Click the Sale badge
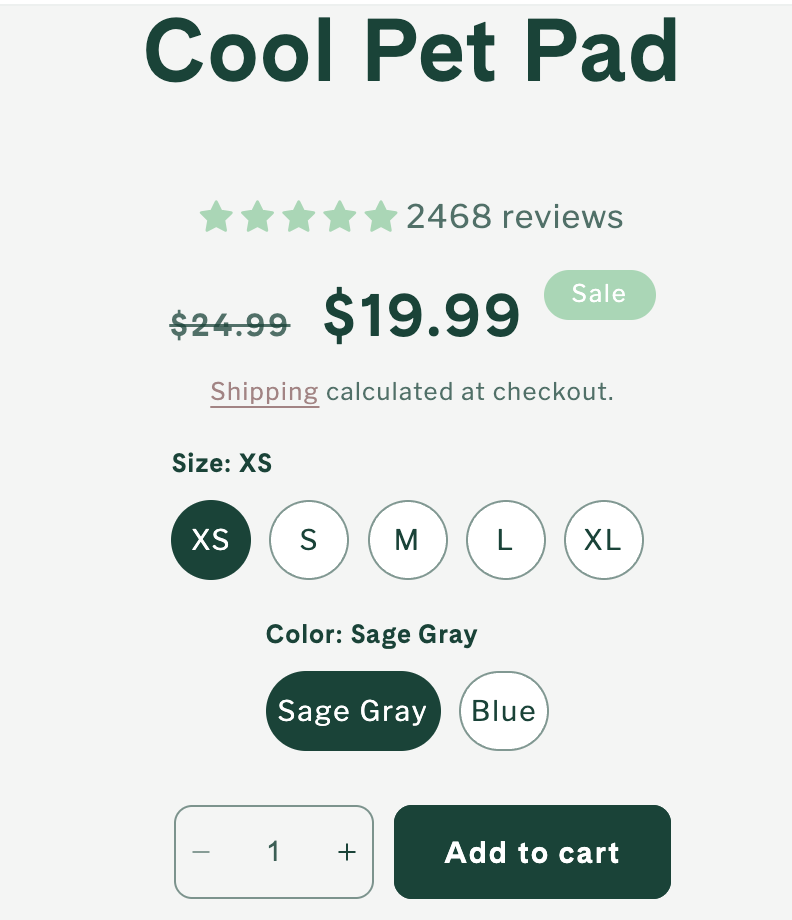This screenshot has height=920, width=792. tap(599, 294)
